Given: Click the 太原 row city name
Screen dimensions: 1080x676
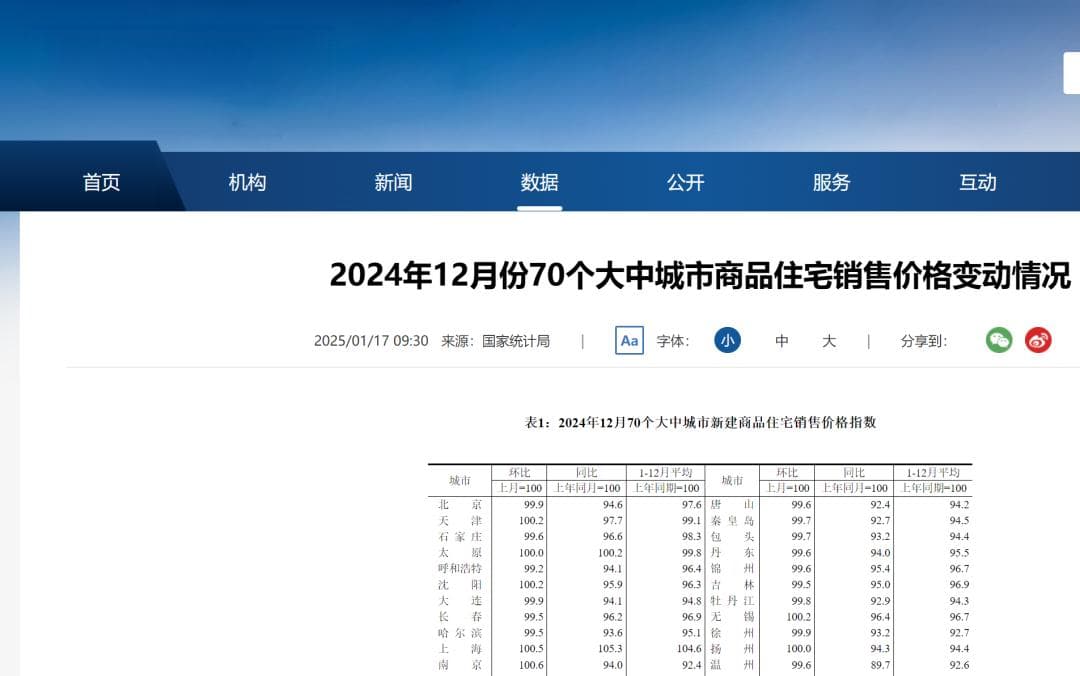Looking at the screenshot, I should point(460,553).
